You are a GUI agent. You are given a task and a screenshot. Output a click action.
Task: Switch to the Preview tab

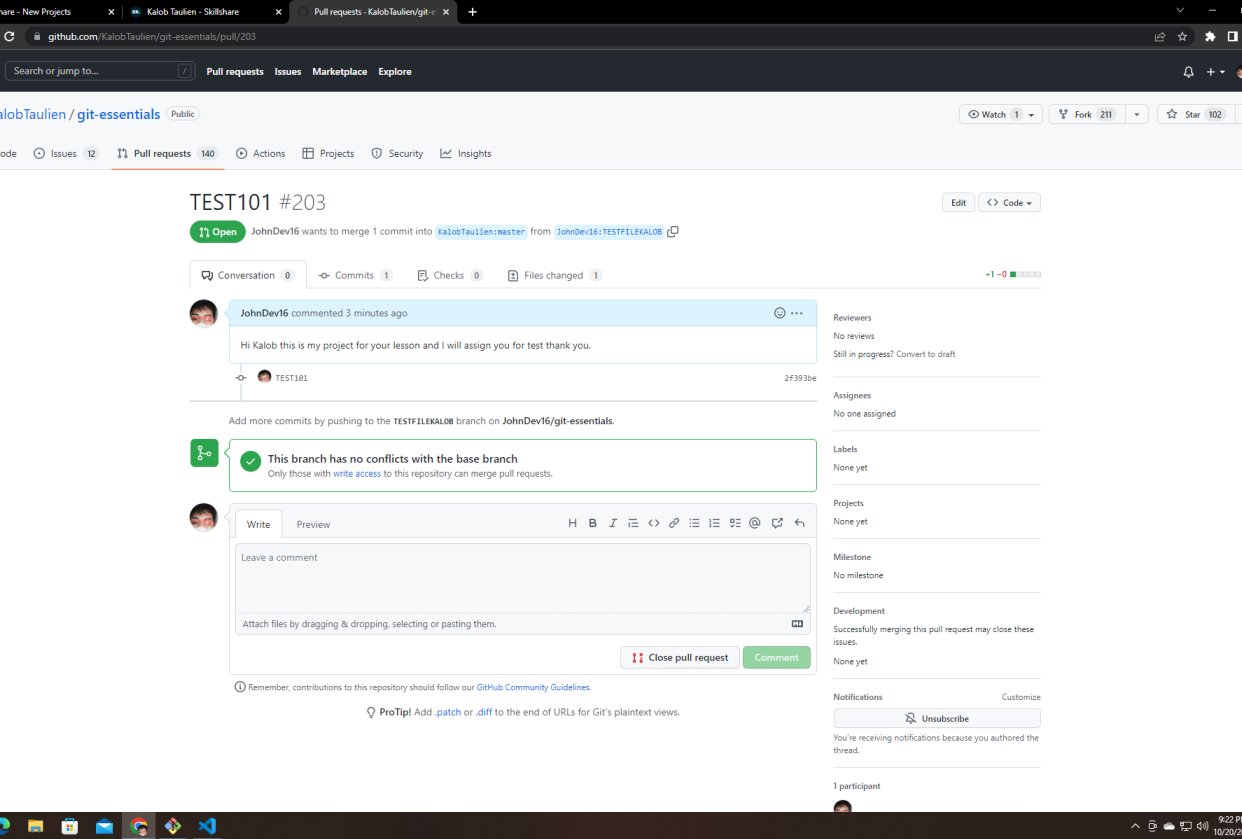(x=313, y=525)
